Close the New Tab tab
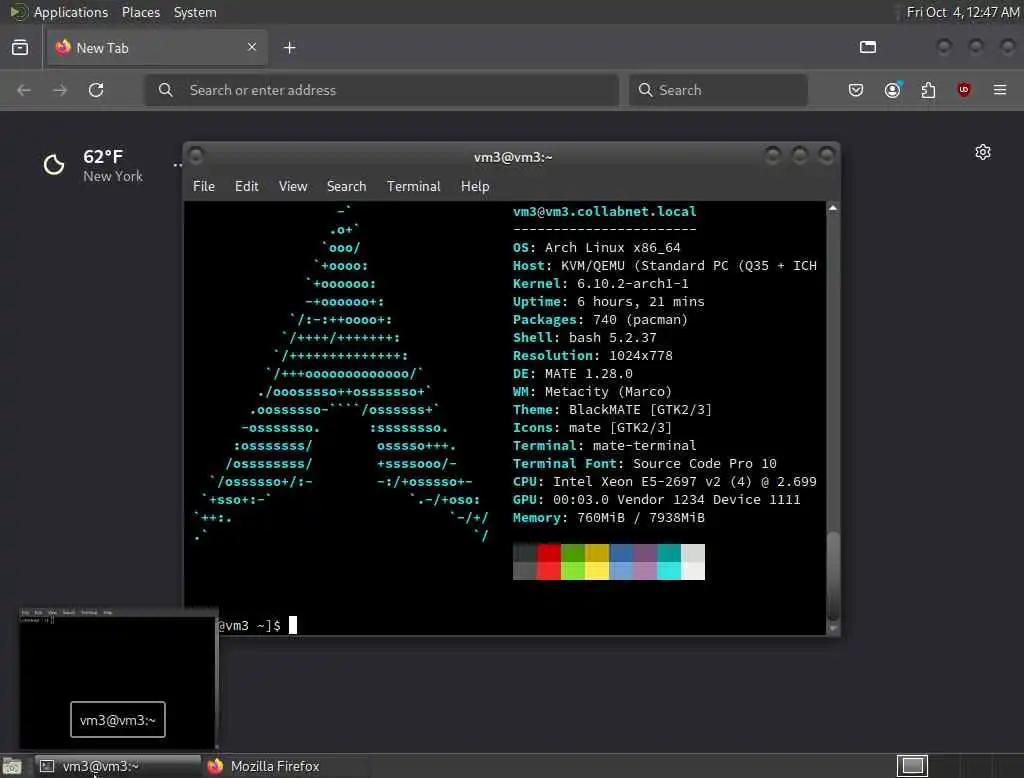Image resolution: width=1024 pixels, height=778 pixels. [x=252, y=47]
